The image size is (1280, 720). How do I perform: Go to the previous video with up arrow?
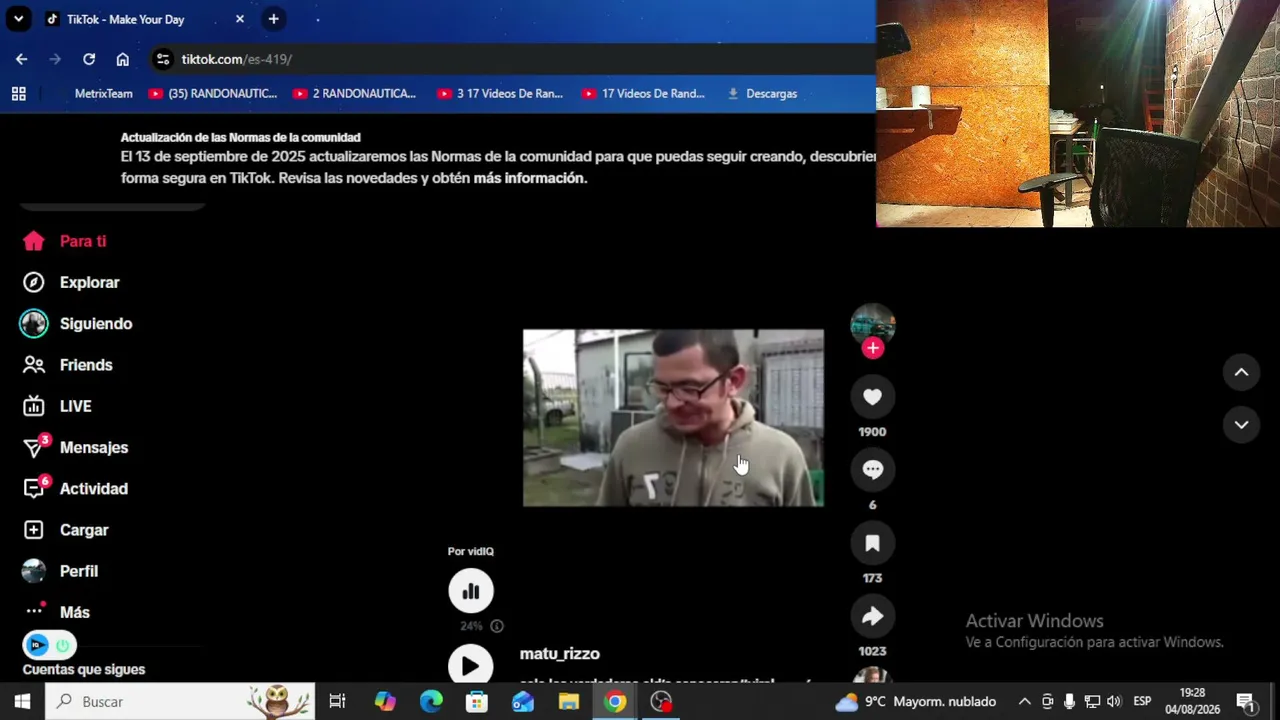(1241, 372)
